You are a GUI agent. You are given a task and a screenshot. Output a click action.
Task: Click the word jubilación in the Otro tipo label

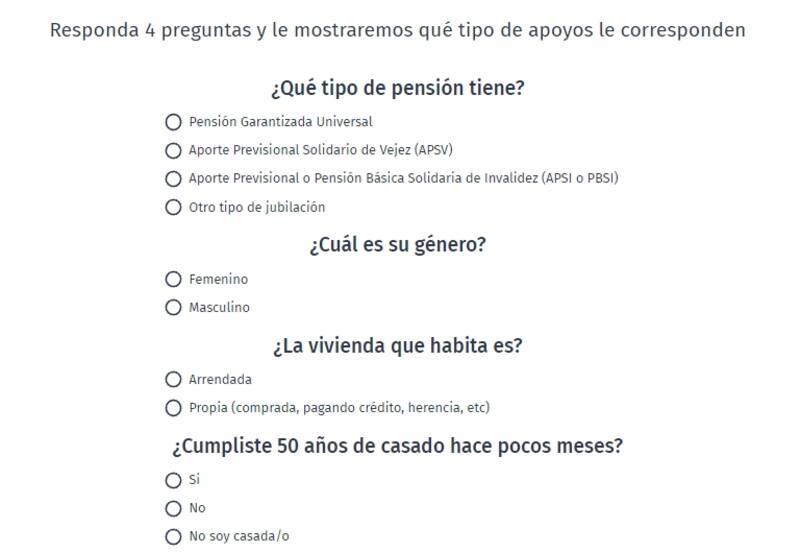[x=295, y=208]
